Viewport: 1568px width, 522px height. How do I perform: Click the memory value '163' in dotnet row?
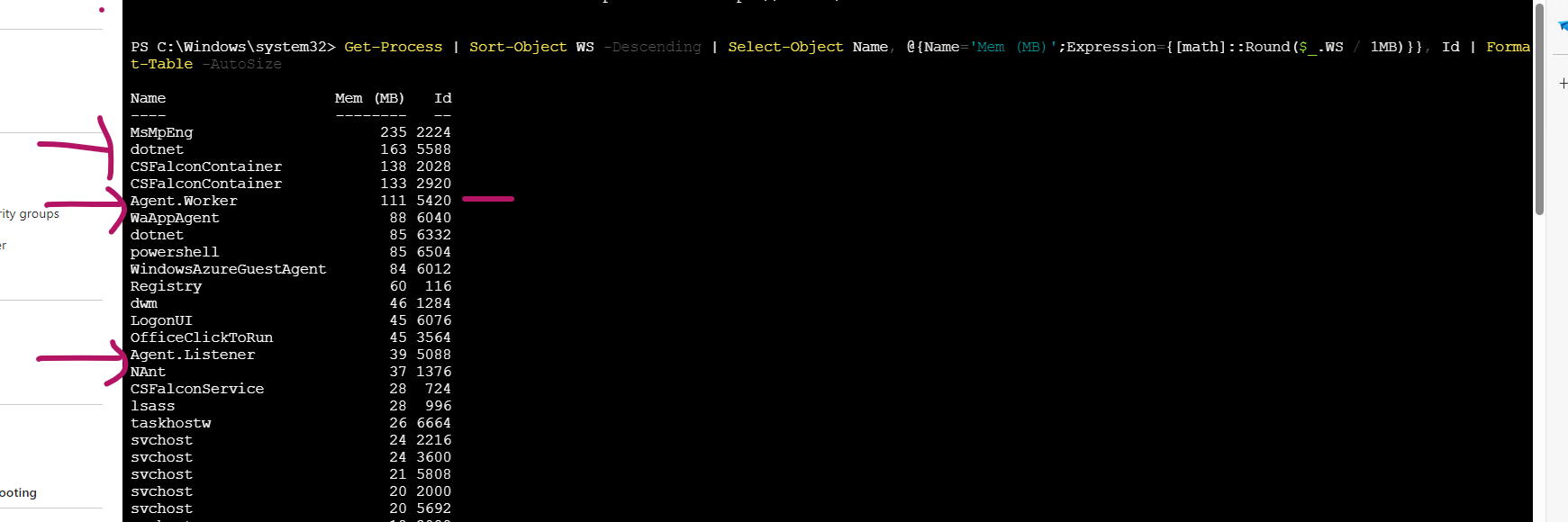[393, 149]
